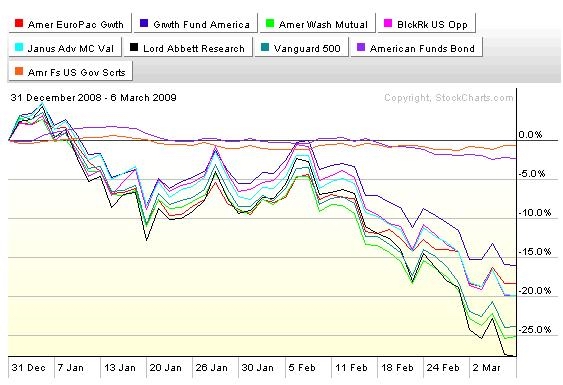563x385 pixels.
Task: Click the -5.0% y-axis label
Action: (x=532, y=174)
